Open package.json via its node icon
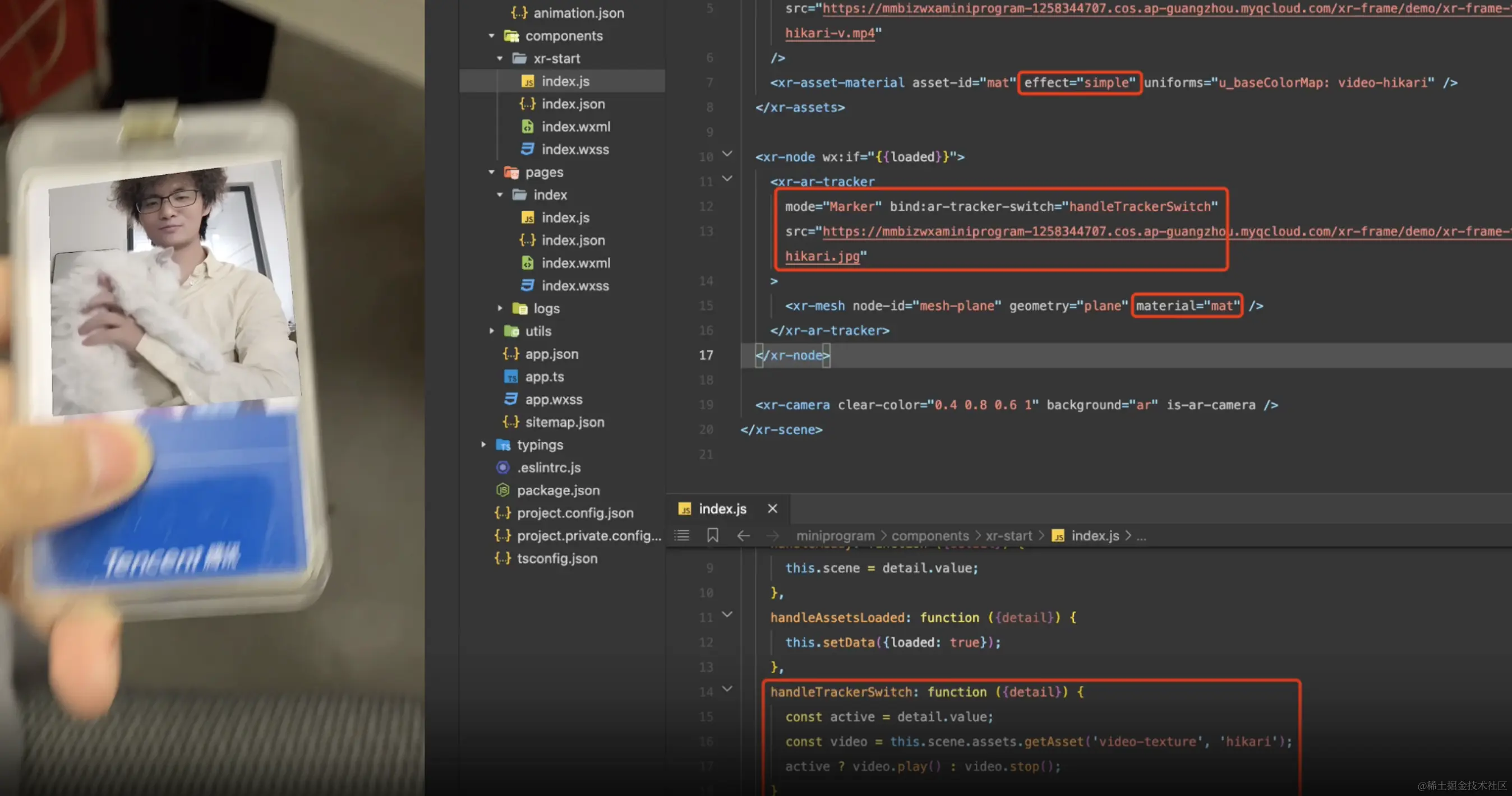This screenshot has height=796, width=1512. pyautogui.click(x=503, y=490)
